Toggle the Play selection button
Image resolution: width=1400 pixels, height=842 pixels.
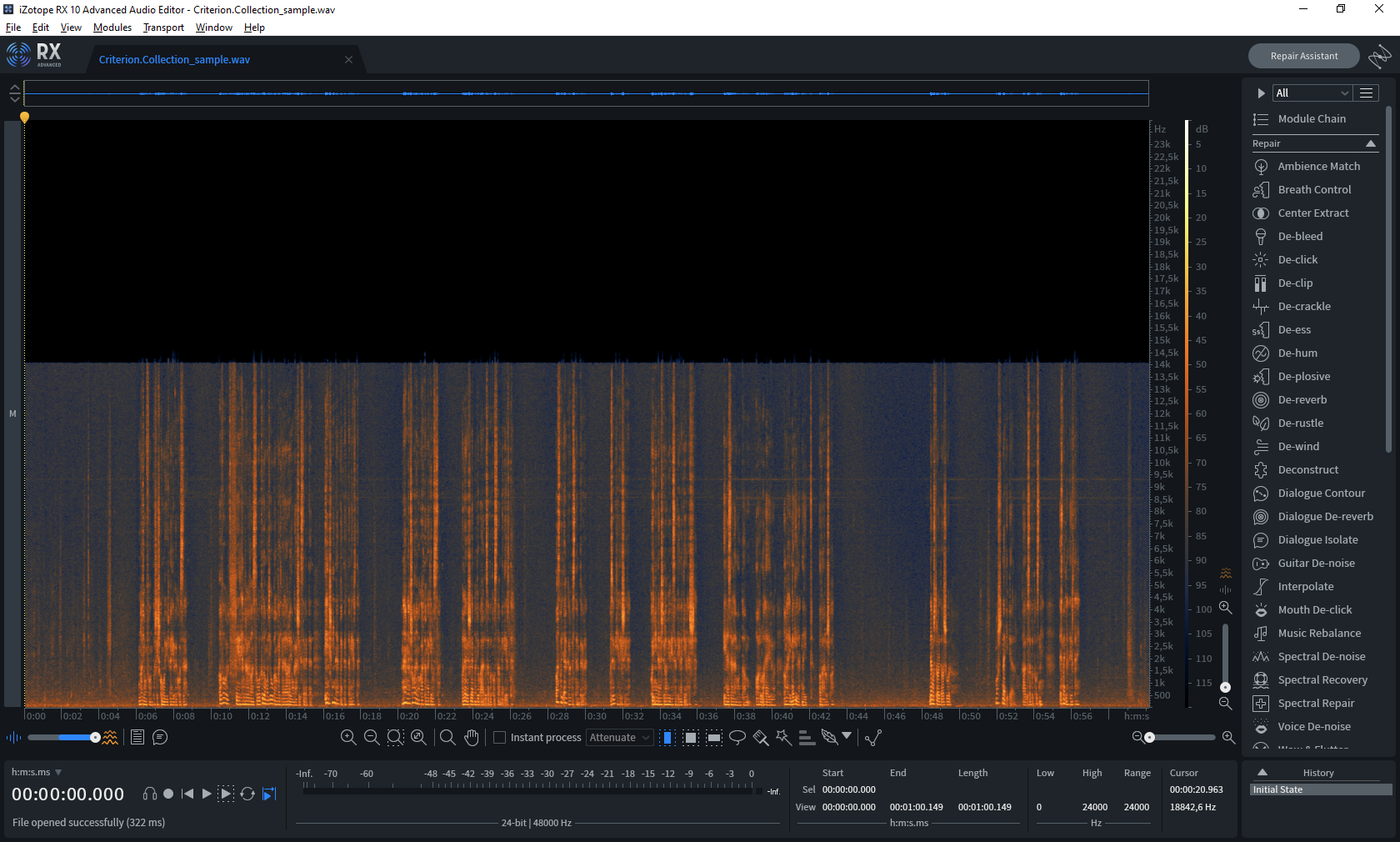click(x=226, y=794)
